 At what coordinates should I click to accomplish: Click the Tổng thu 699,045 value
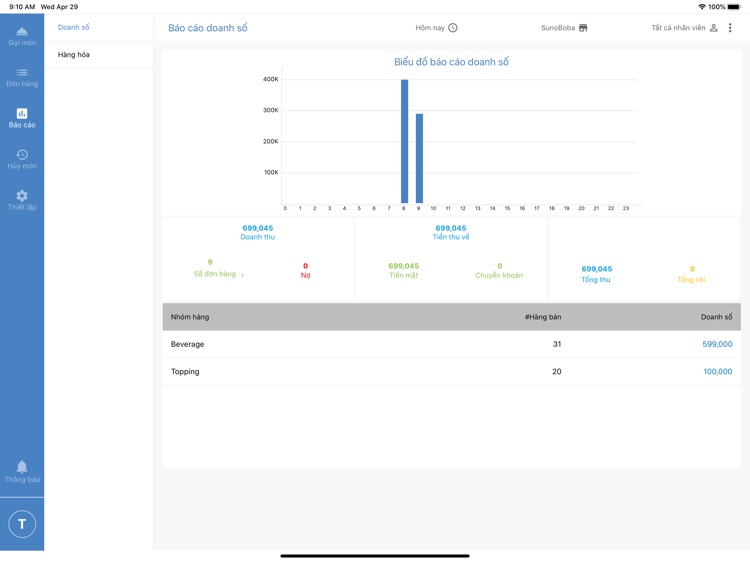click(x=596, y=269)
